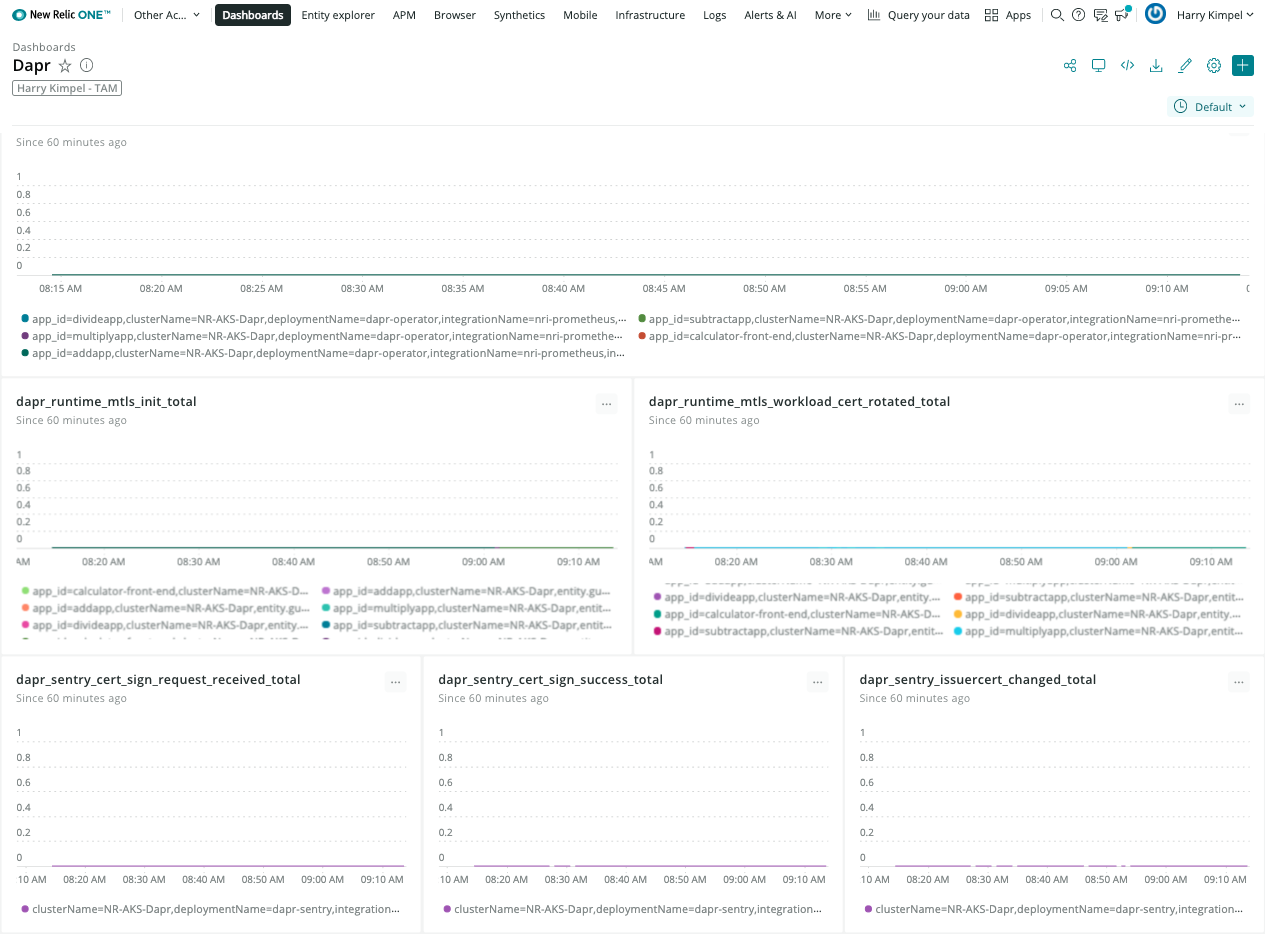Open the feedback chat icon
Image resolution: width=1265 pixels, height=934 pixels.
1100,15
